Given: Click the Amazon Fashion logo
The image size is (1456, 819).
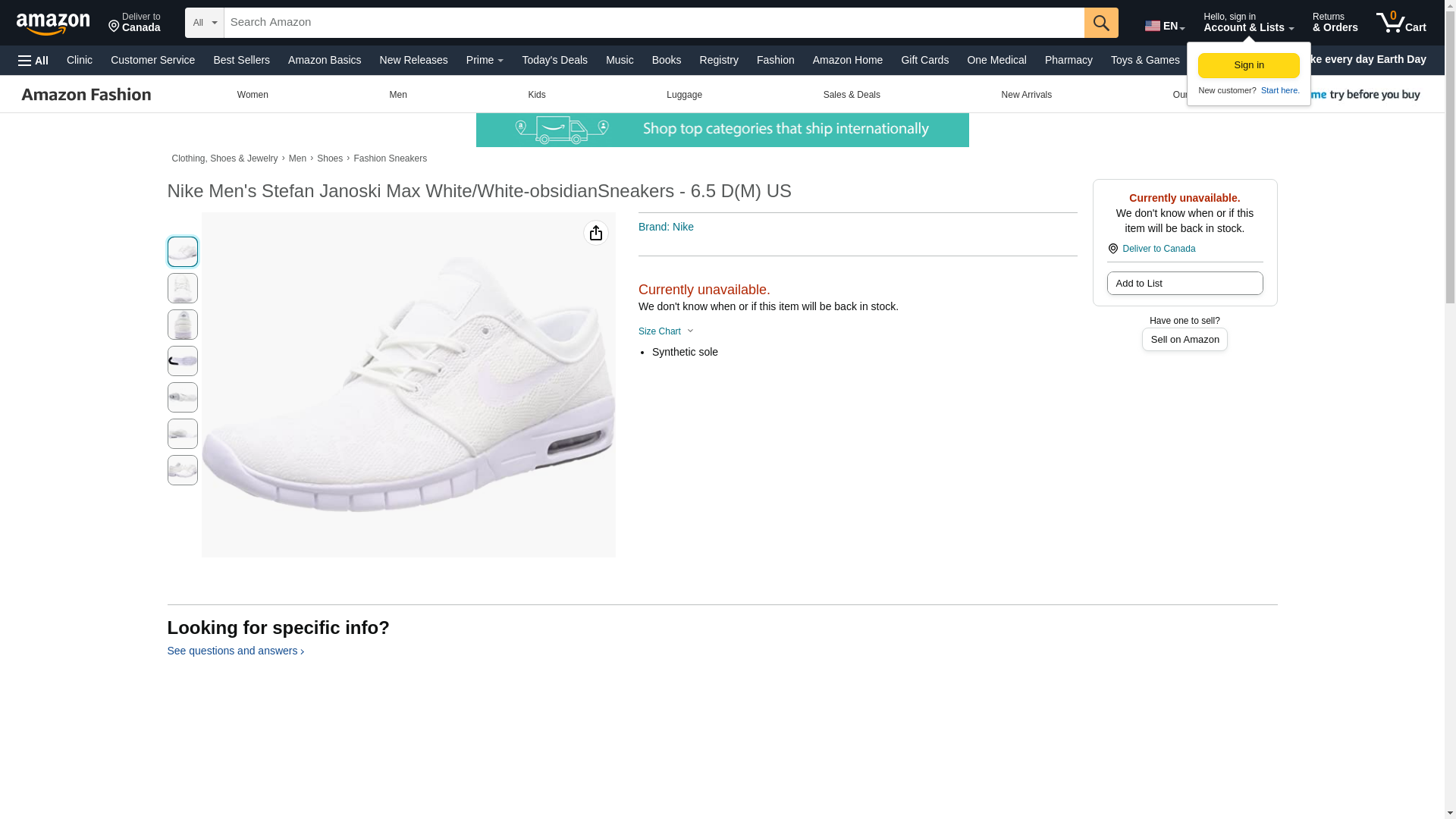Looking at the screenshot, I should coord(86,95).
